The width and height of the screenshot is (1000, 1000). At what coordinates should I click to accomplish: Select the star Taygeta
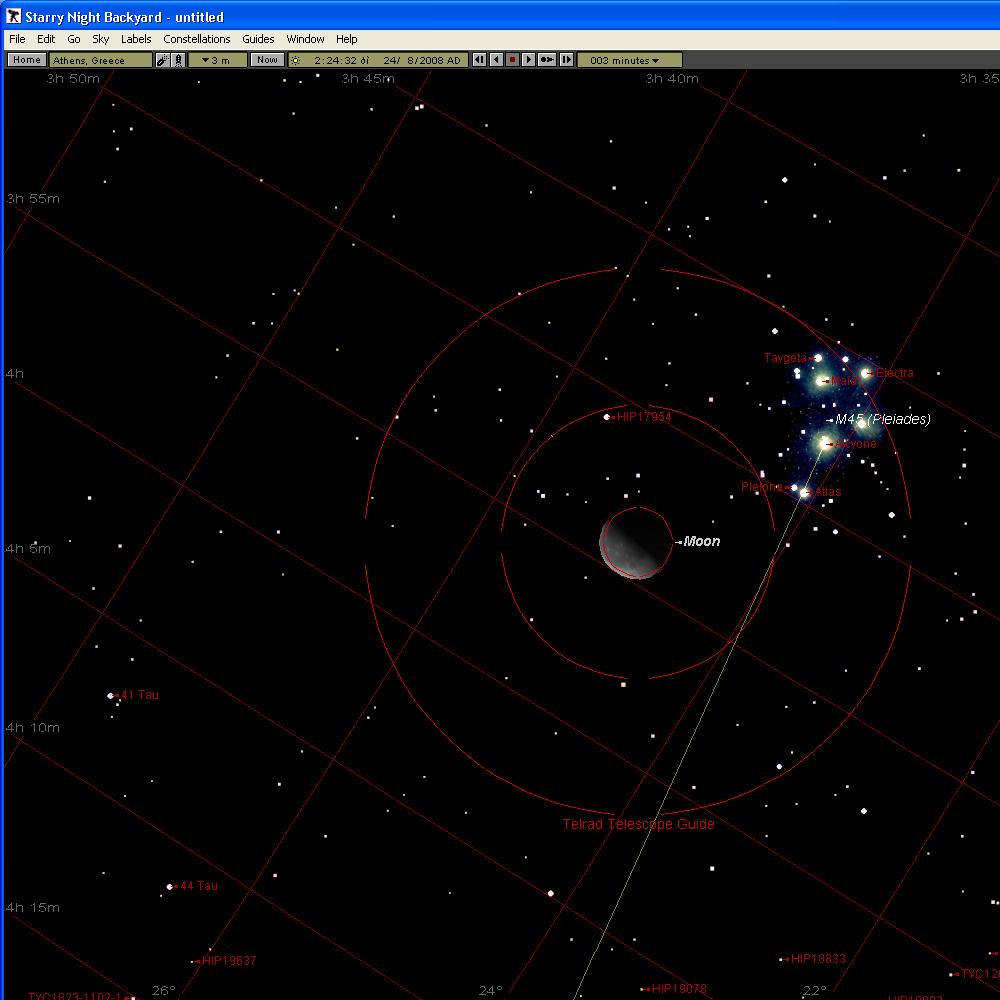pos(818,358)
